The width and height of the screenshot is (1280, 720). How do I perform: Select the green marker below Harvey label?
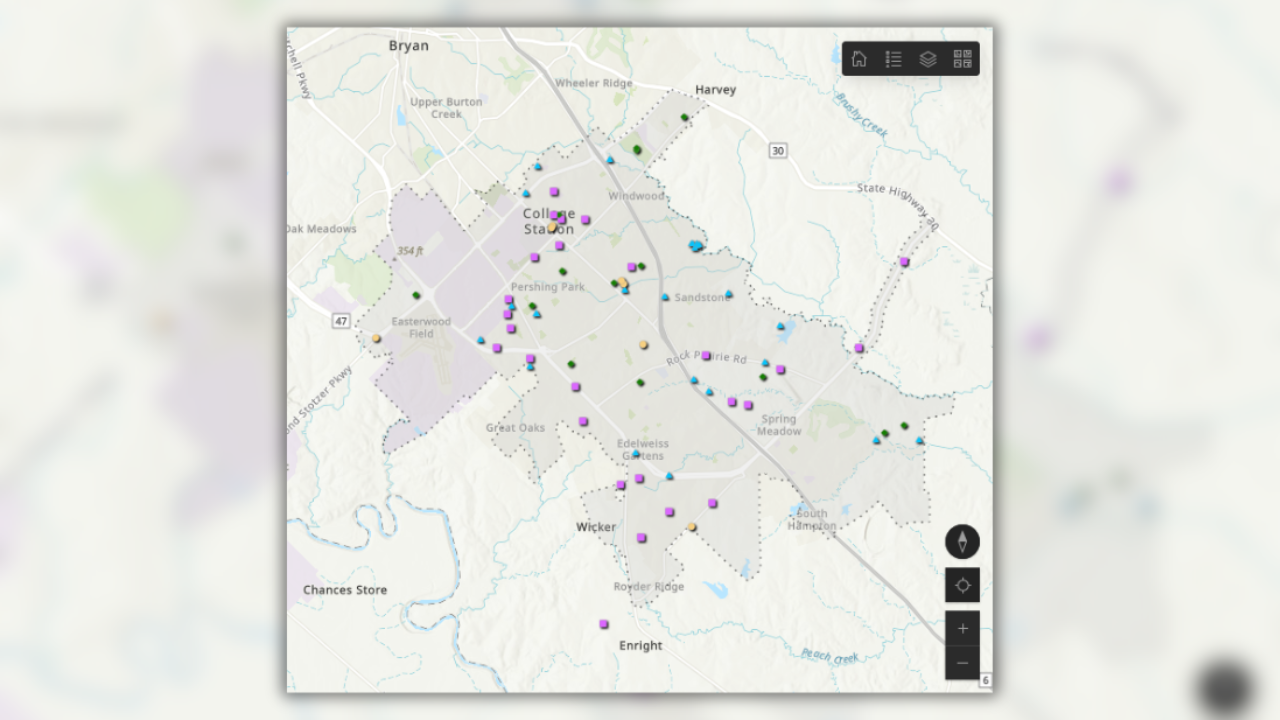685,118
